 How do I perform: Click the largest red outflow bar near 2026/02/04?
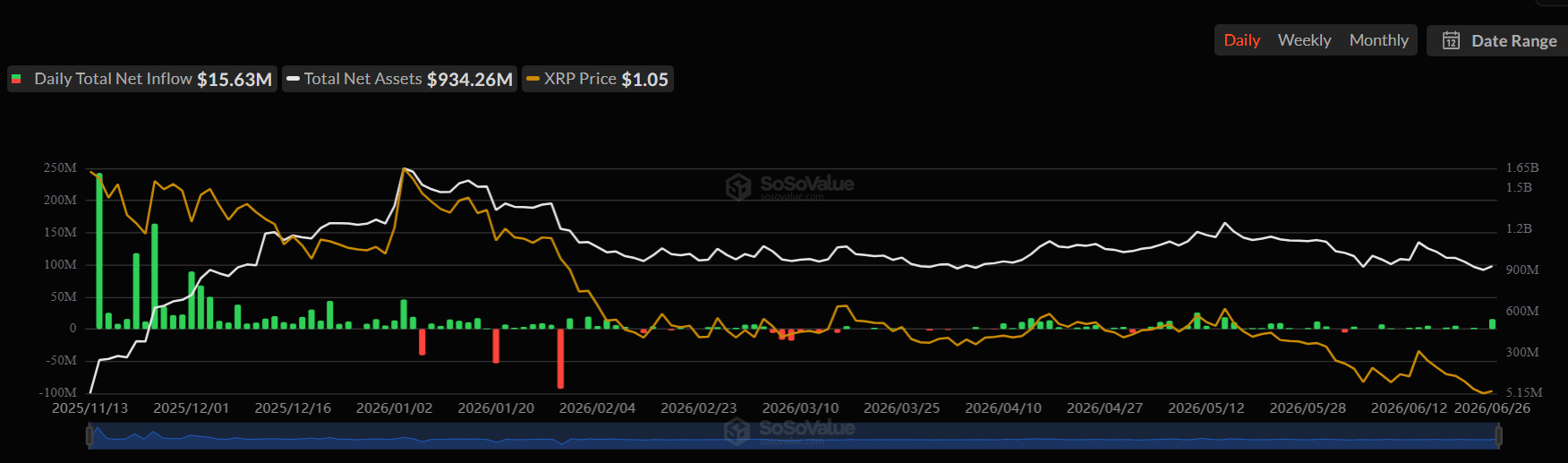click(560, 358)
